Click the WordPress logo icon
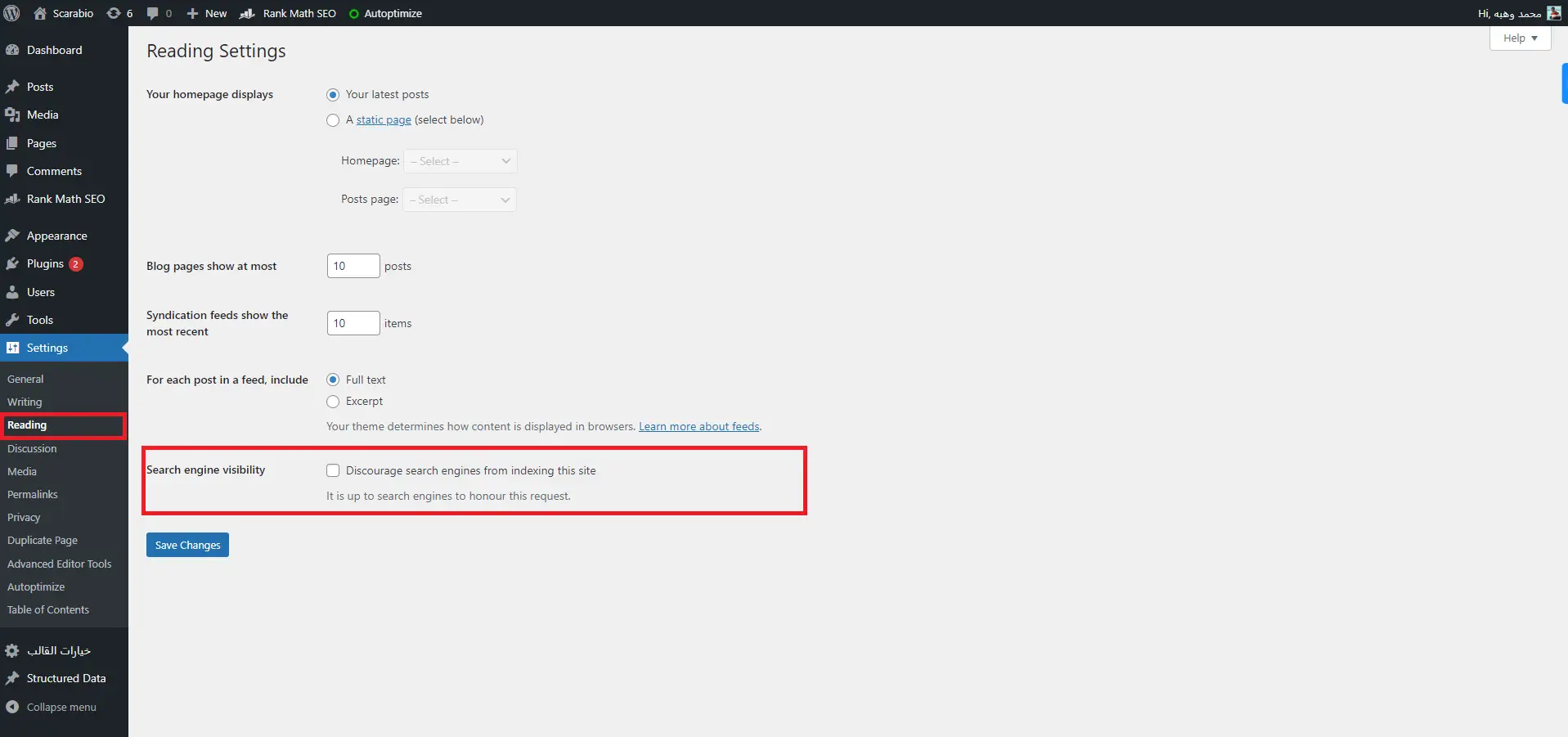 [12, 13]
